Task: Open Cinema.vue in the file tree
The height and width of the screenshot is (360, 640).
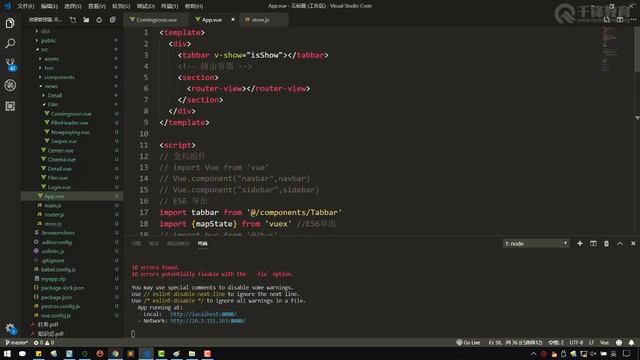Action: [x=61, y=160]
